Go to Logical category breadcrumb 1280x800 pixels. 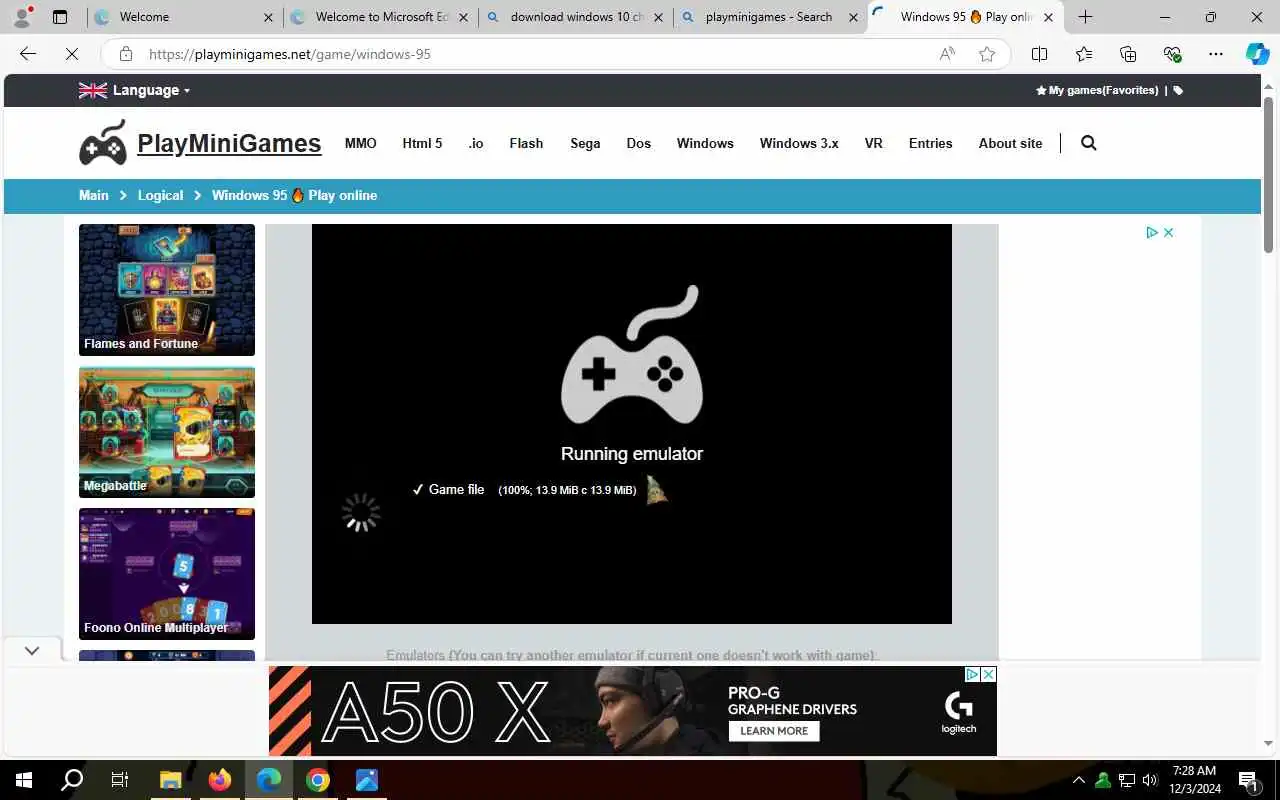click(160, 195)
